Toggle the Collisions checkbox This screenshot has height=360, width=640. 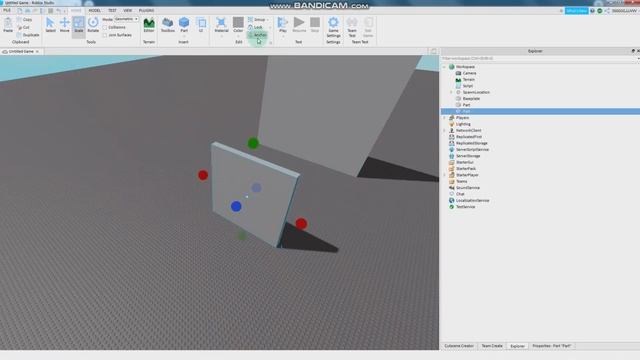[x=105, y=27]
